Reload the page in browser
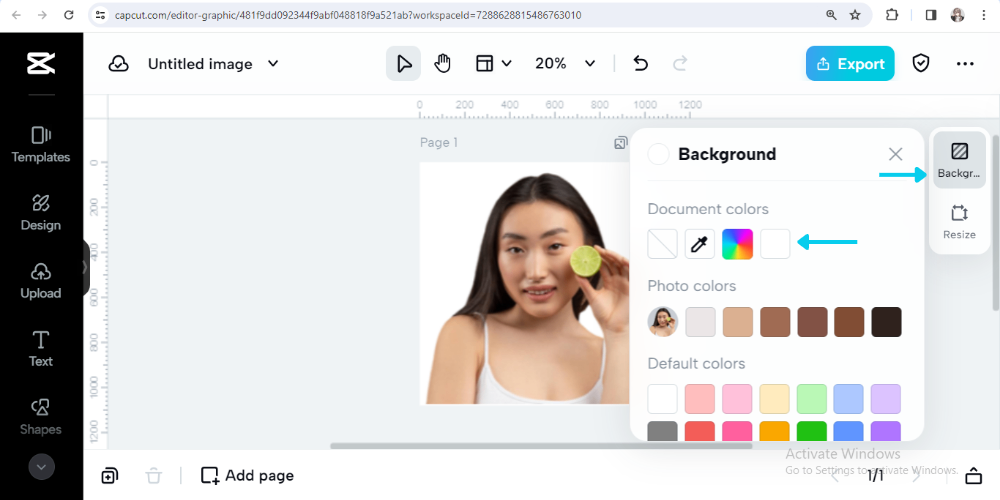This screenshot has width=1000, height=500. coord(69,15)
